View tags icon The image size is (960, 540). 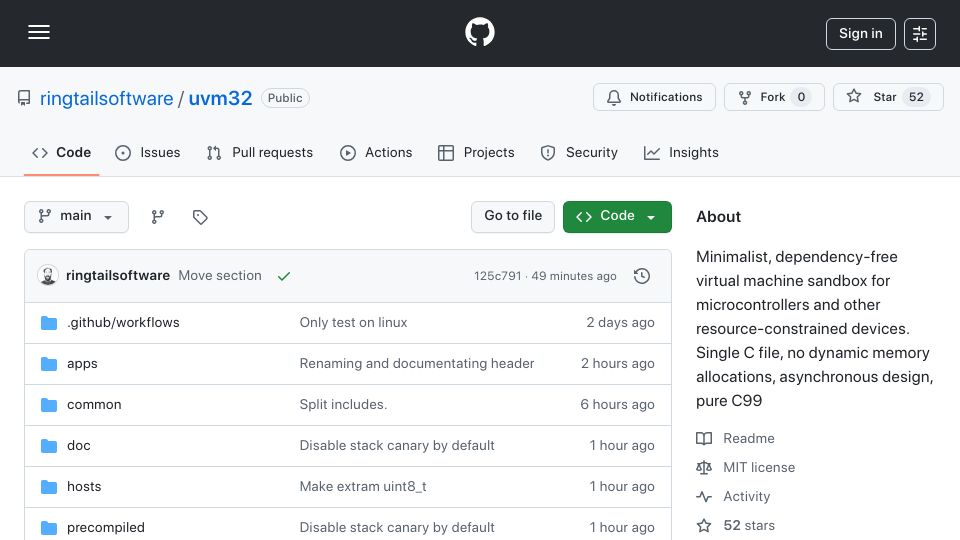pyautogui.click(x=200, y=217)
